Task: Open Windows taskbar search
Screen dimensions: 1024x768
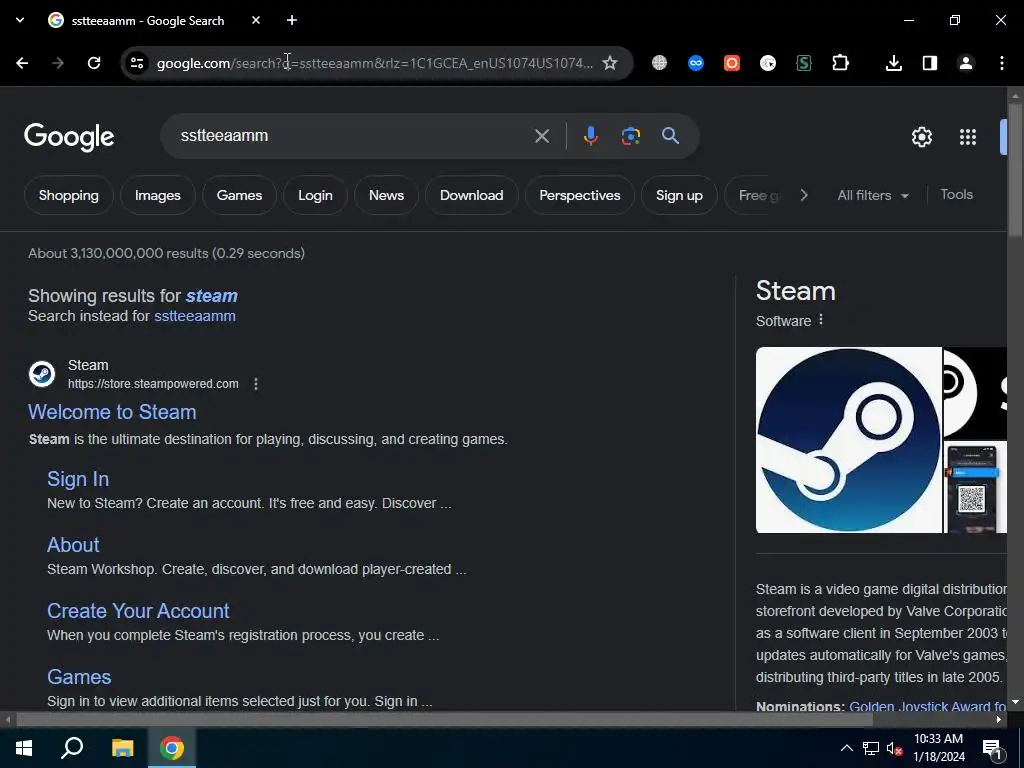Action: pos(72,748)
